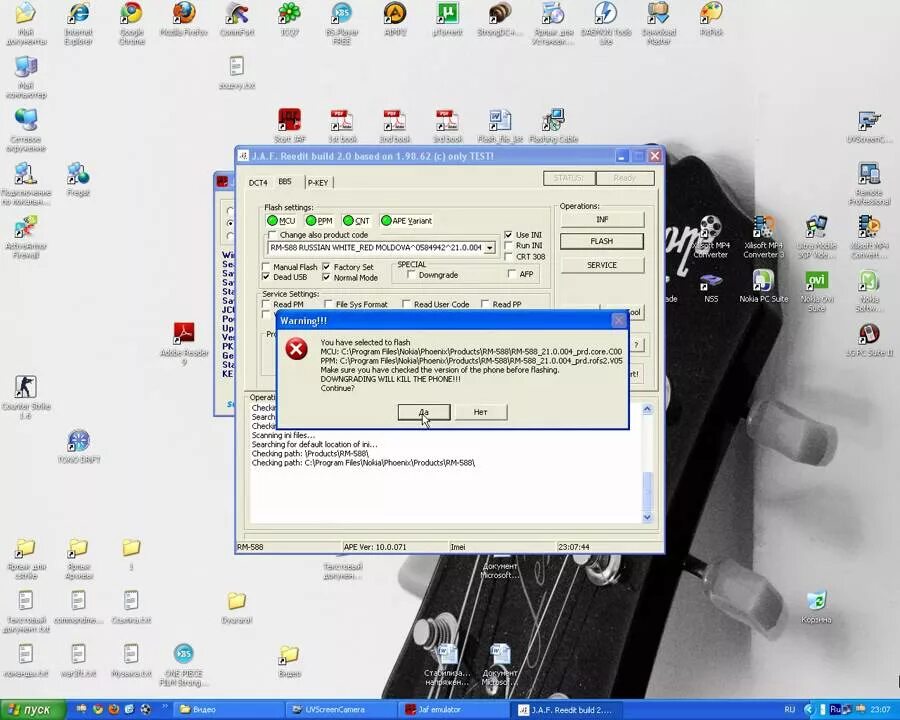Open the Nokia PC Suite icon
This screenshot has height=720, width=900.
point(763,286)
